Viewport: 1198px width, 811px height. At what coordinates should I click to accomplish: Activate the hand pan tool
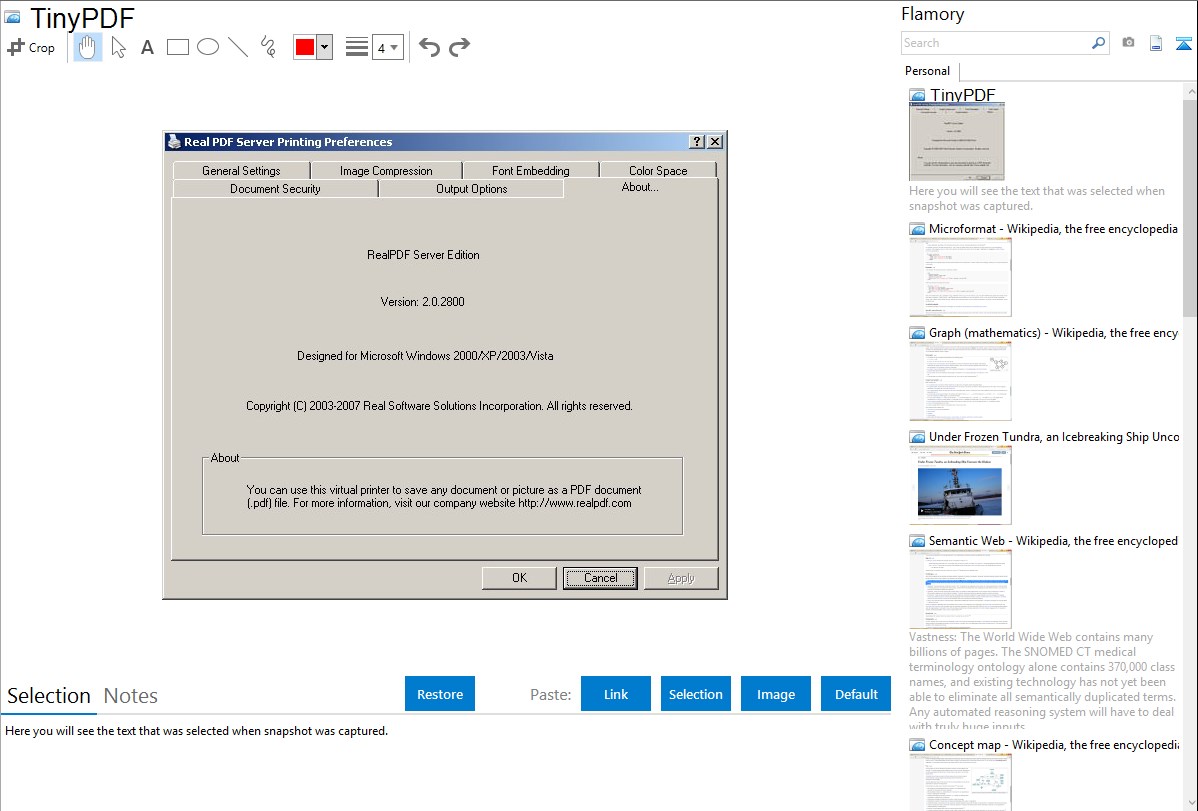coord(88,47)
